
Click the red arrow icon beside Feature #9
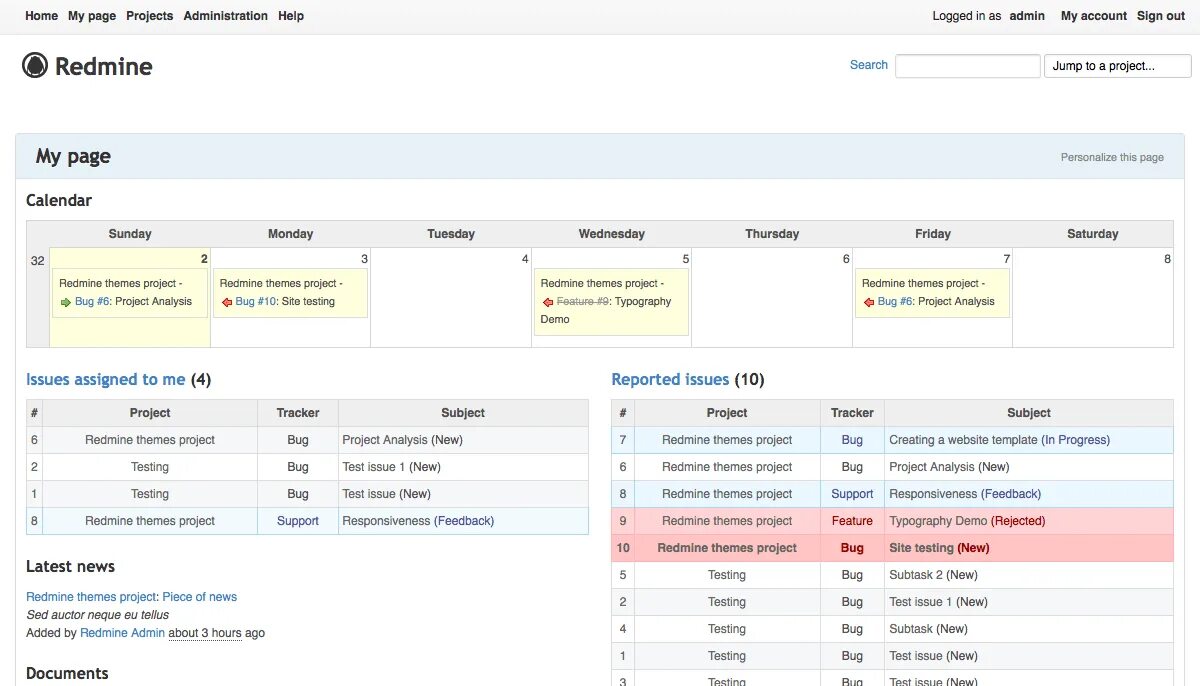[x=546, y=301]
